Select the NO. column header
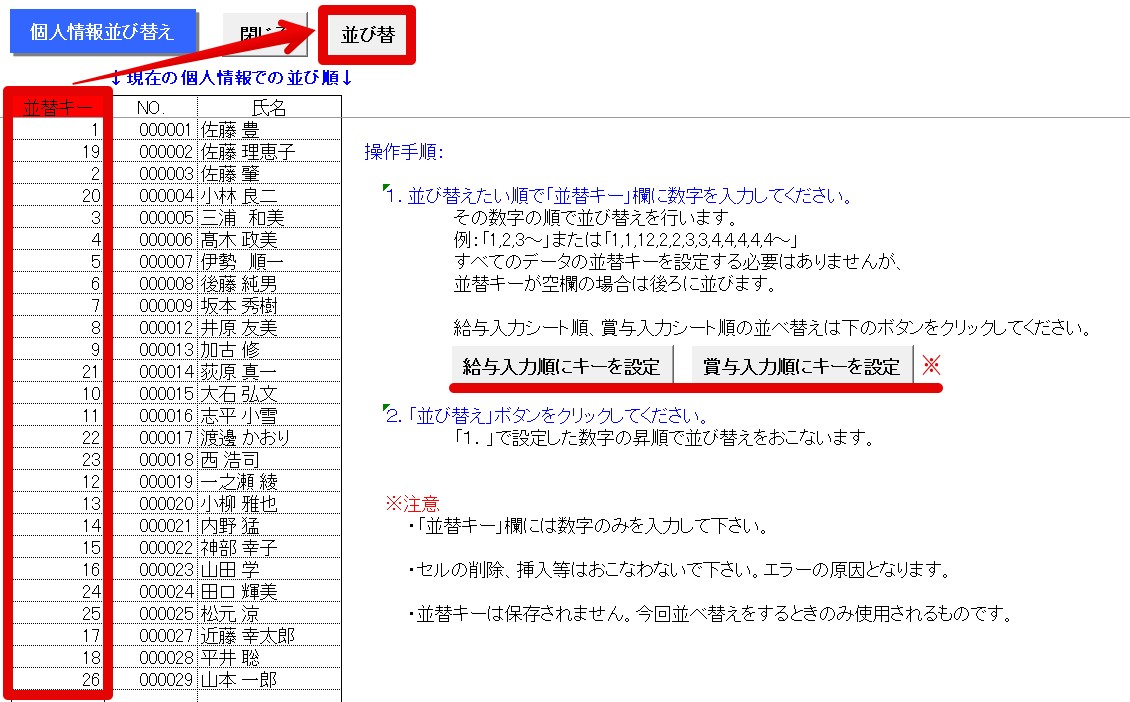The height and width of the screenshot is (702, 1130). 151,107
